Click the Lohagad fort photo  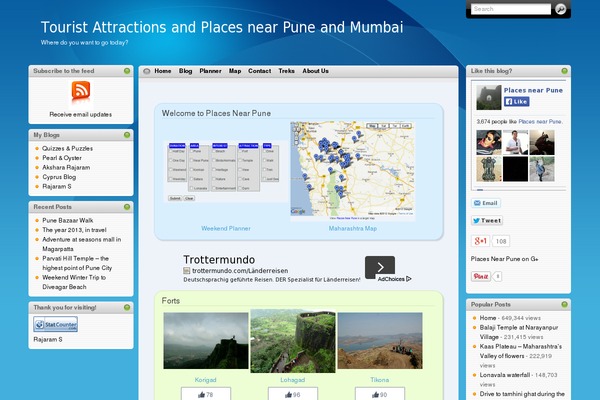[x=293, y=341]
